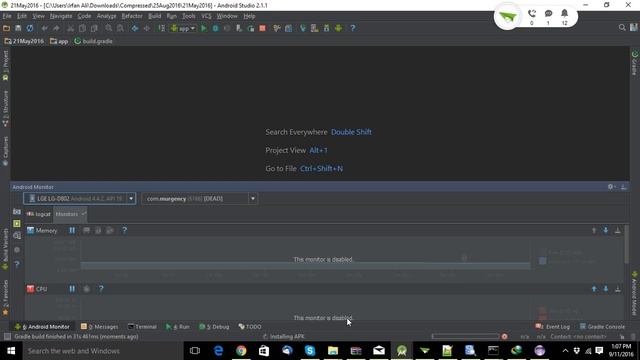Click the Cut scissors icon
640x360 pixels.
(x=70, y=28)
